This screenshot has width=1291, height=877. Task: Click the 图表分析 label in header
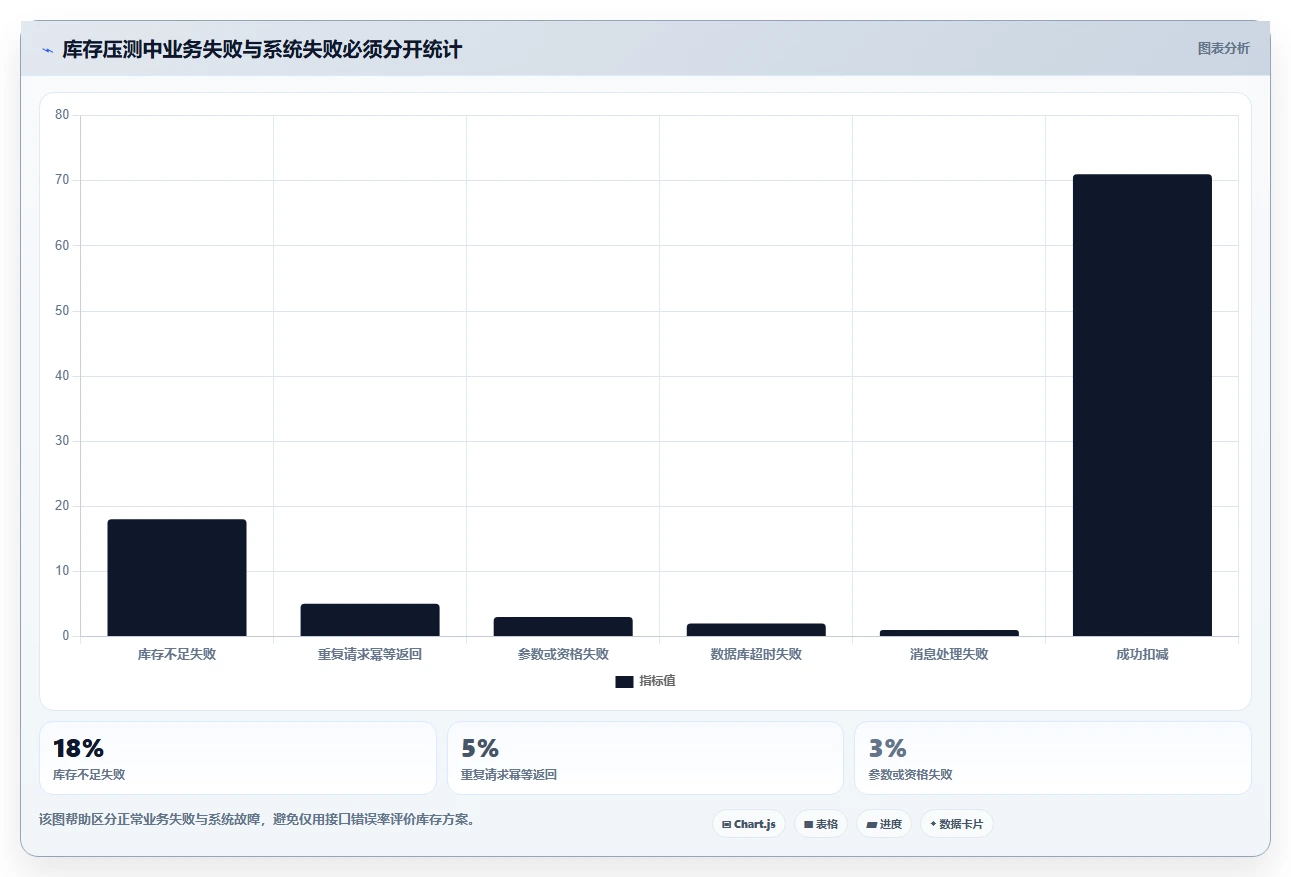click(x=1223, y=48)
